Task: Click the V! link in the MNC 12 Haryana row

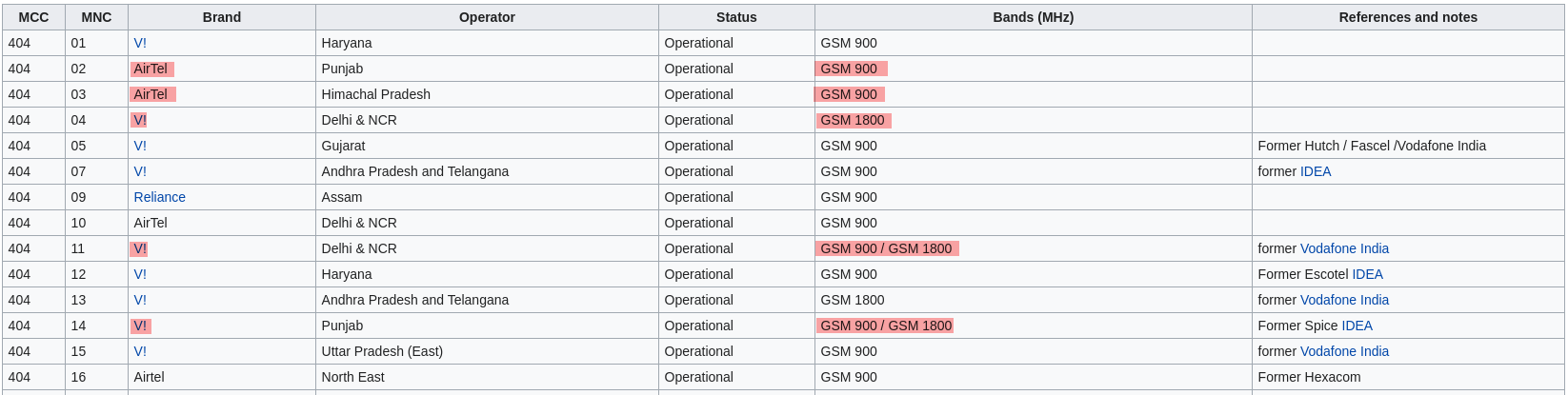Action: tap(140, 274)
